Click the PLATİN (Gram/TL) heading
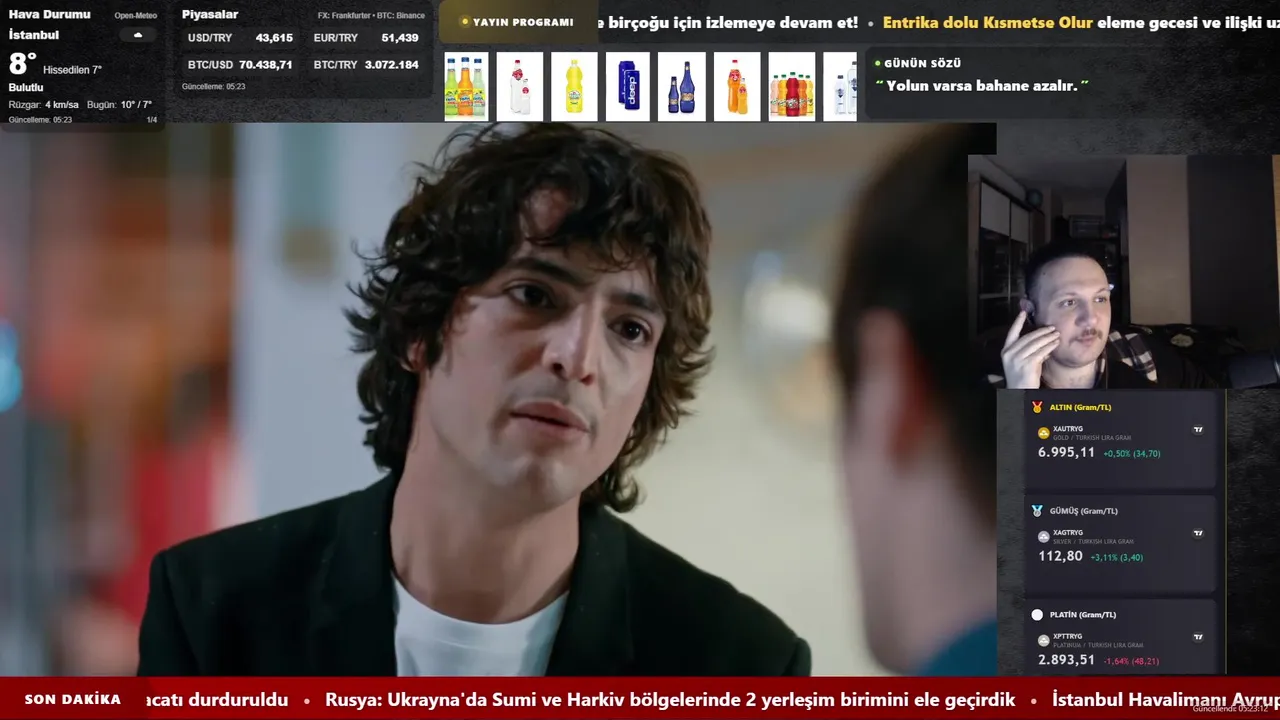1280x720 pixels. point(1082,615)
